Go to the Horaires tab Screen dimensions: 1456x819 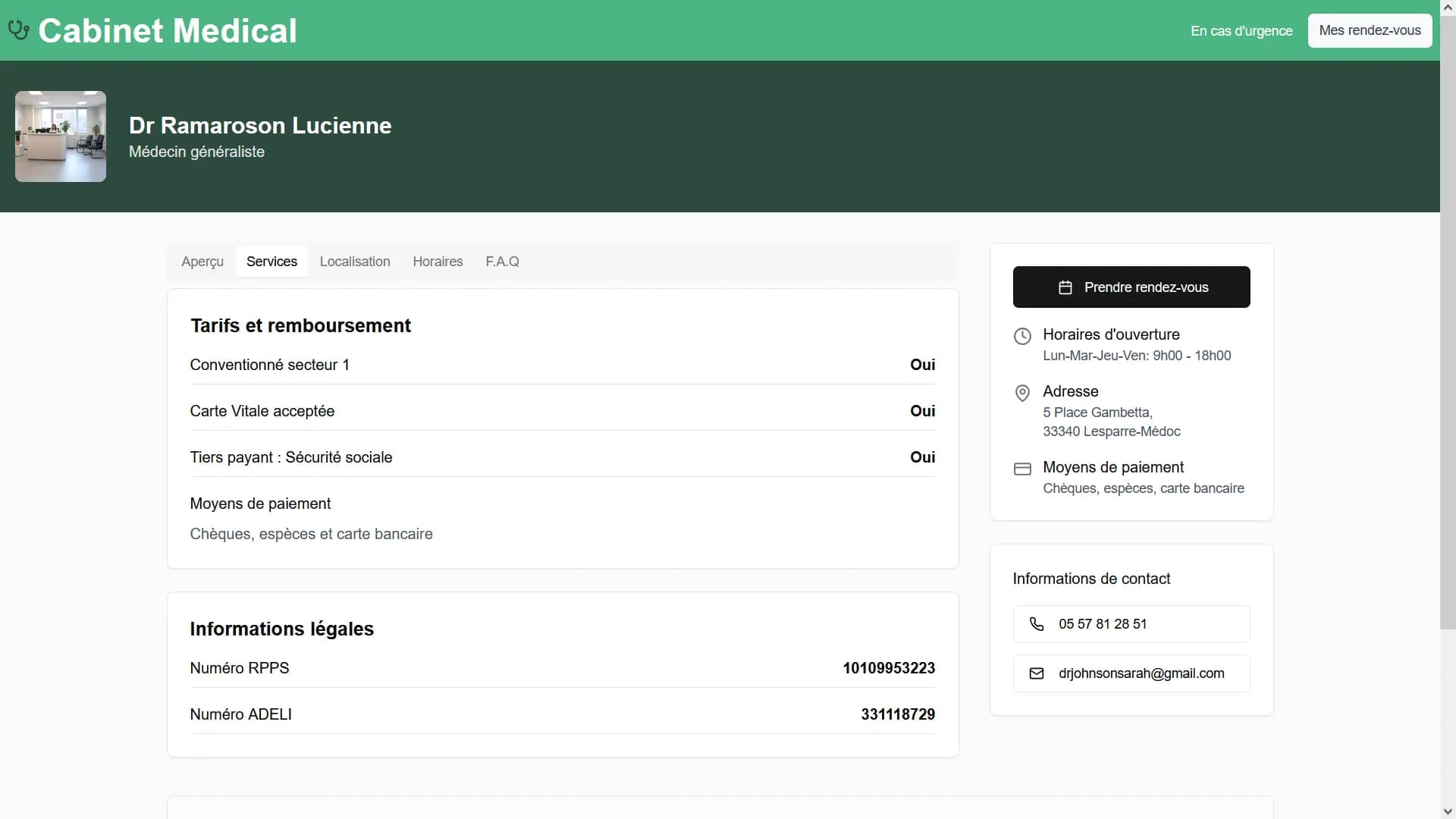pos(438,262)
